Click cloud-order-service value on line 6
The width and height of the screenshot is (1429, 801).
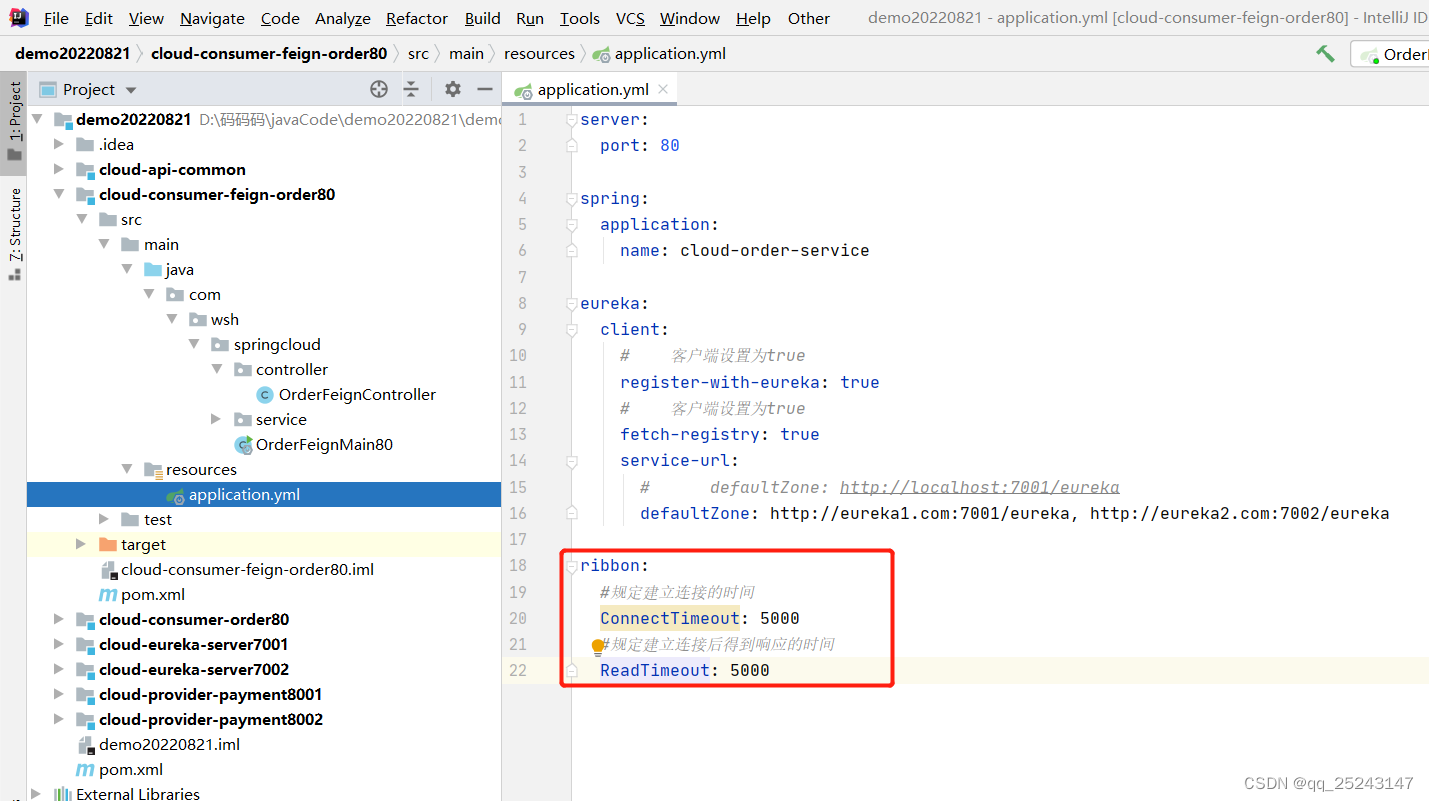(x=775, y=251)
